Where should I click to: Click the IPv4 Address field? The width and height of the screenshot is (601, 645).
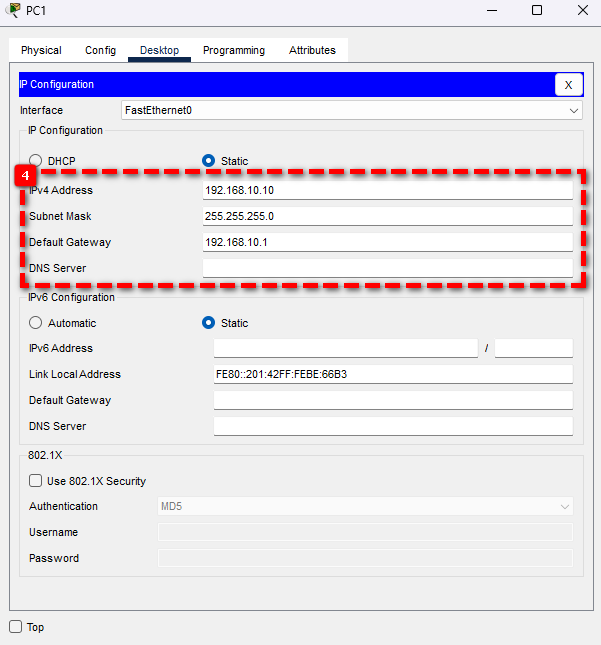[x=387, y=190]
